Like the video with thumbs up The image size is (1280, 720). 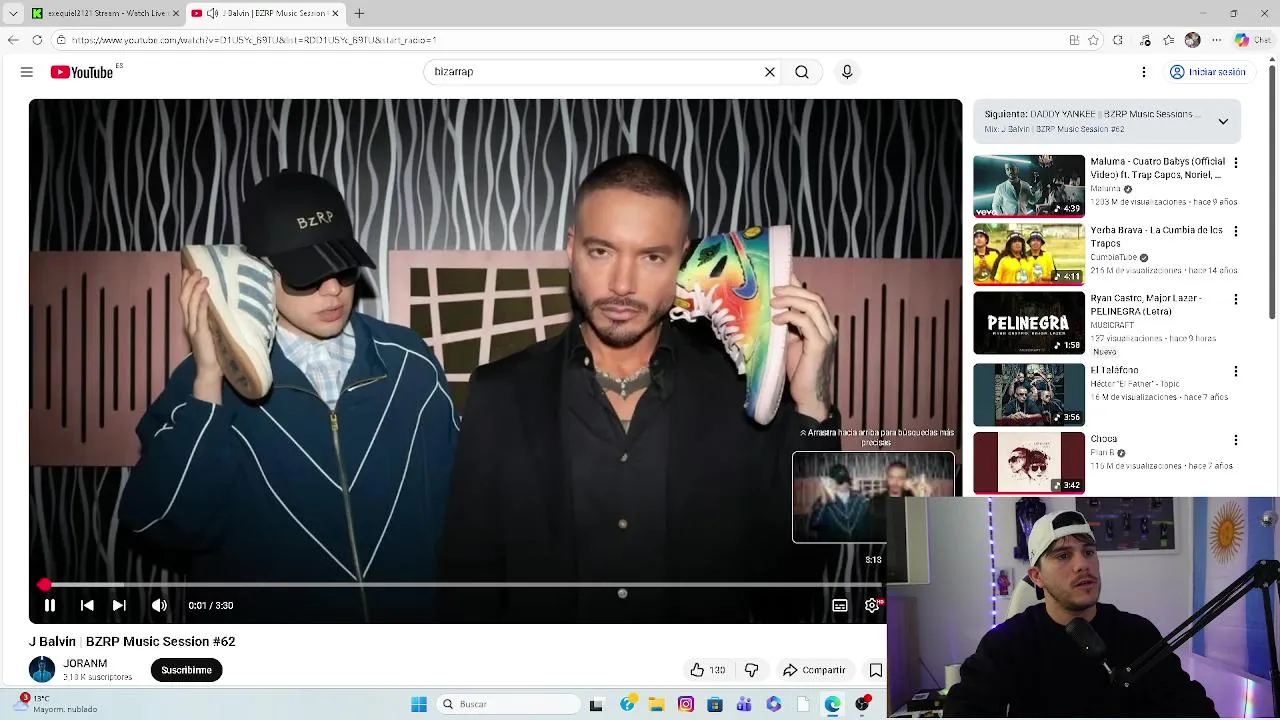click(707, 670)
